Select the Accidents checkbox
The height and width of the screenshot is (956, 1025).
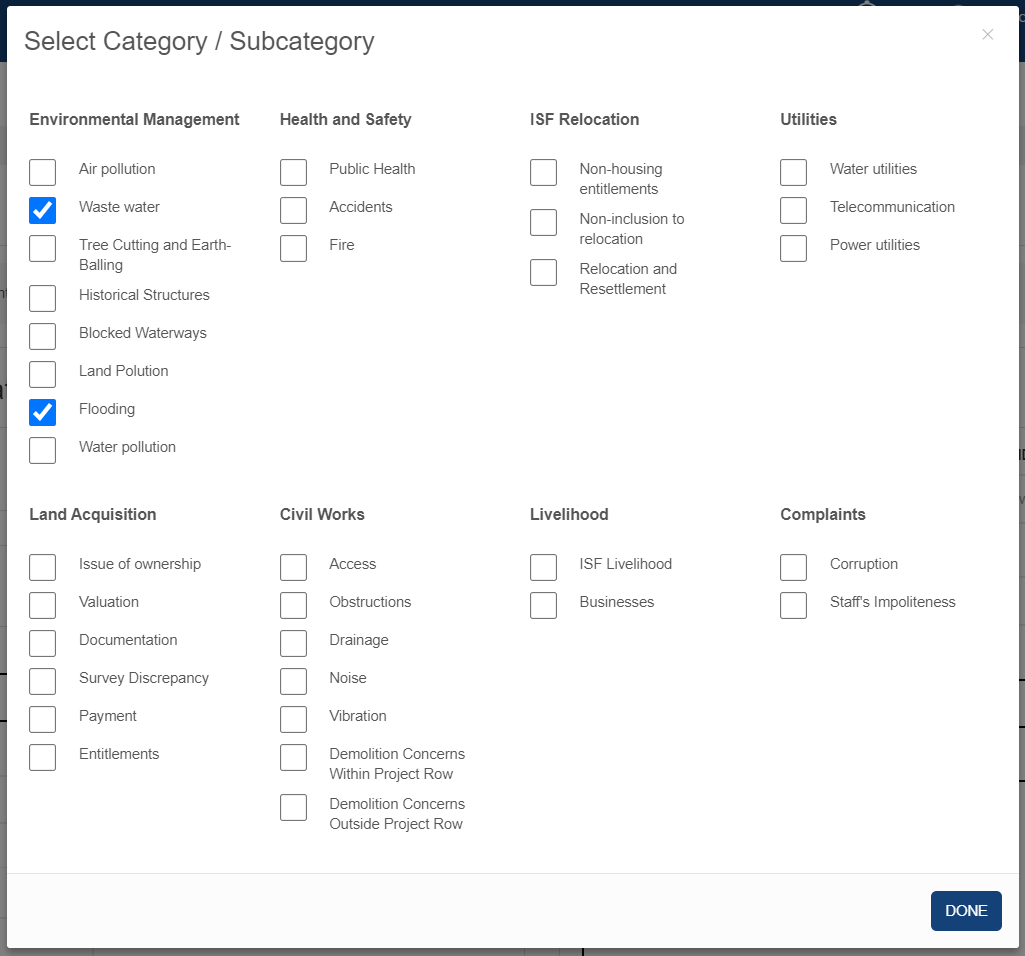[x=293, y=210]
